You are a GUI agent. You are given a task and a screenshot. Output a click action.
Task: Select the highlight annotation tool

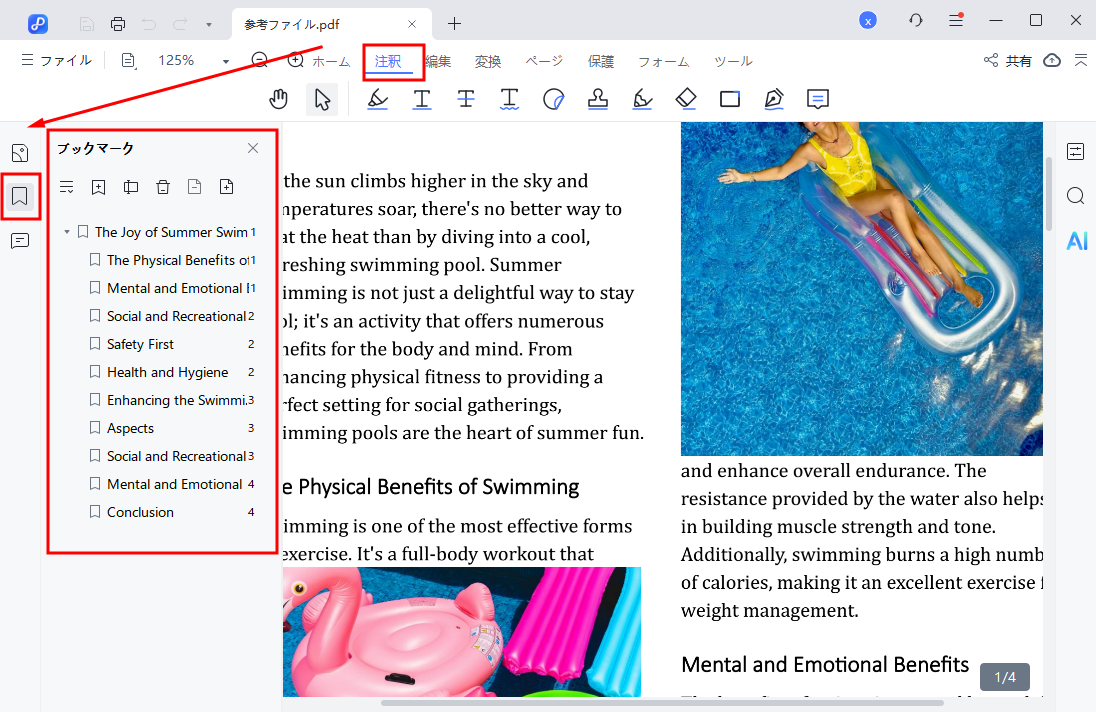(377, 99)
